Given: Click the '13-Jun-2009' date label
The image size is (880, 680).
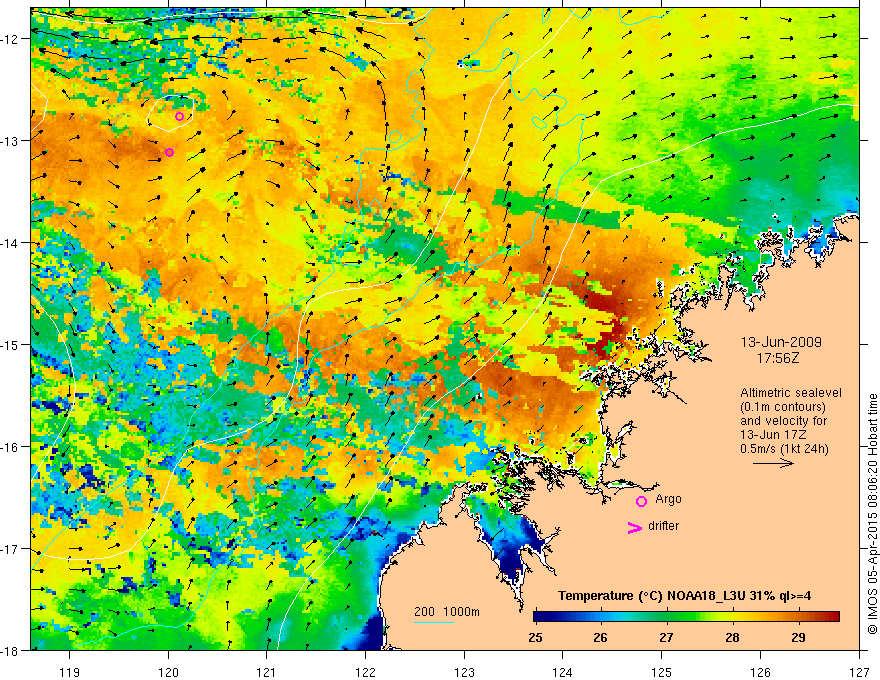Looking at the screenshot, I should coord(781,342).
